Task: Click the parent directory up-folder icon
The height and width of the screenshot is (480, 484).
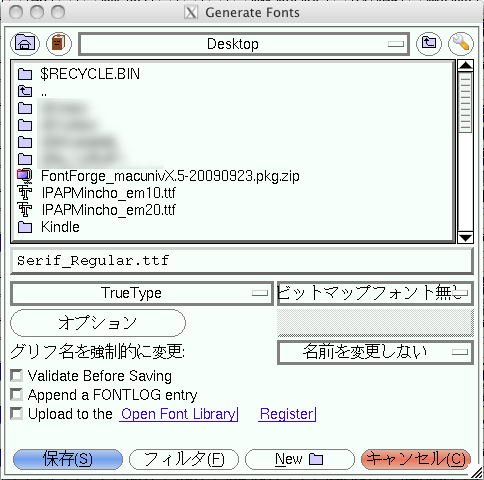Action: point(429,43)
